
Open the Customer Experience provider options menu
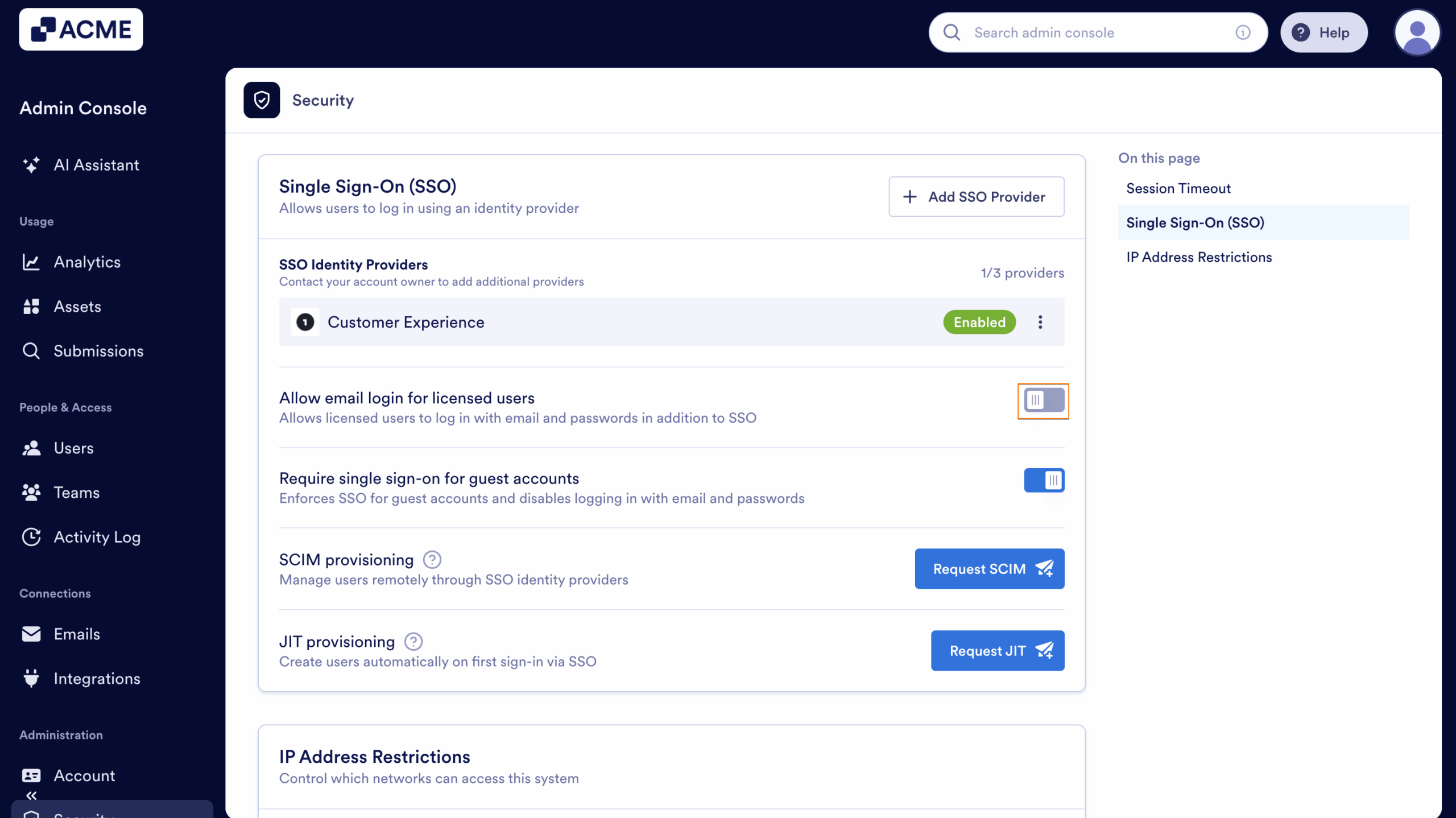1041,322
